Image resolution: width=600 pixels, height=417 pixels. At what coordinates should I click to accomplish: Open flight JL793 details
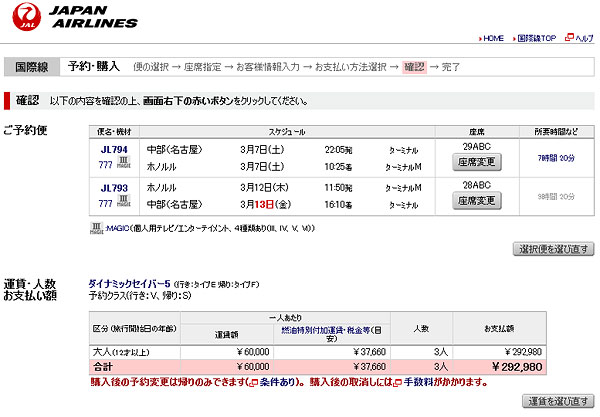(112, 186)
